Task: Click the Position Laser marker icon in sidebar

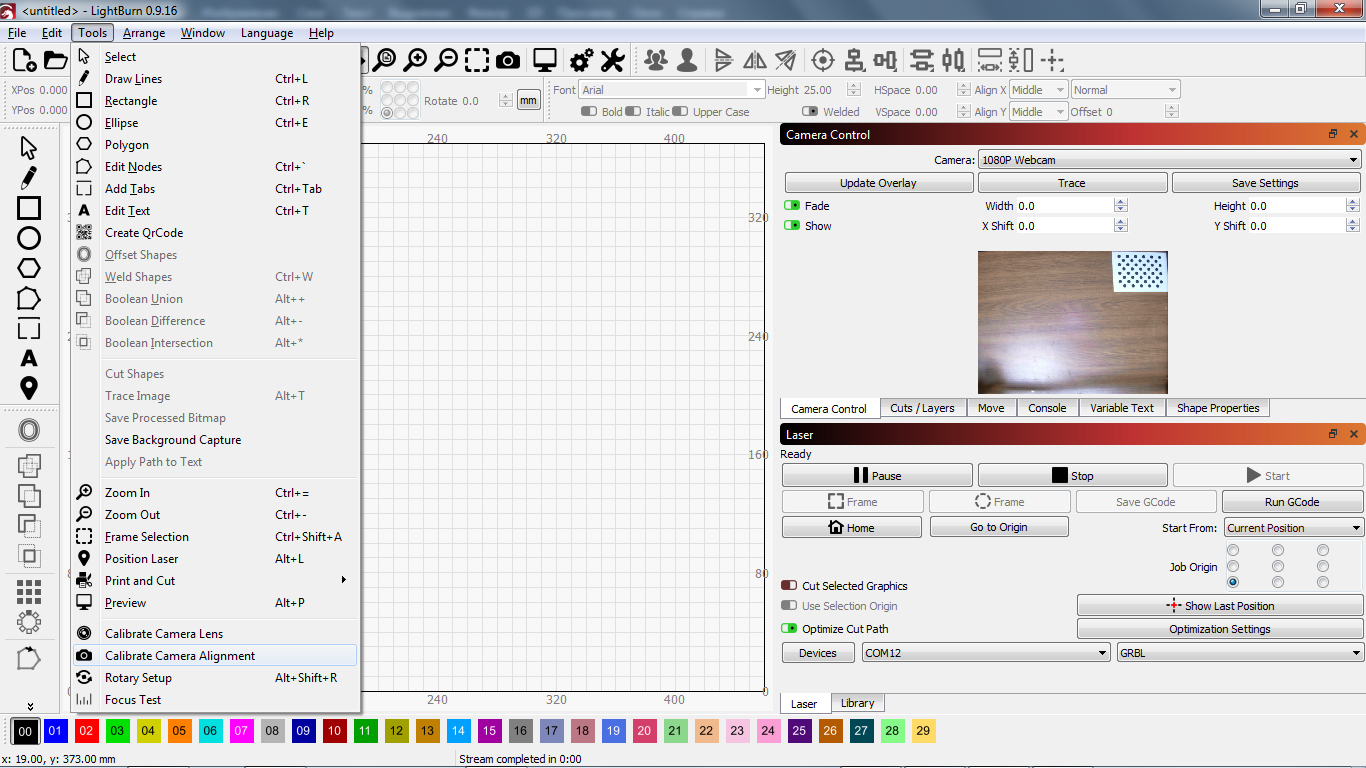Action: (29, 388)
